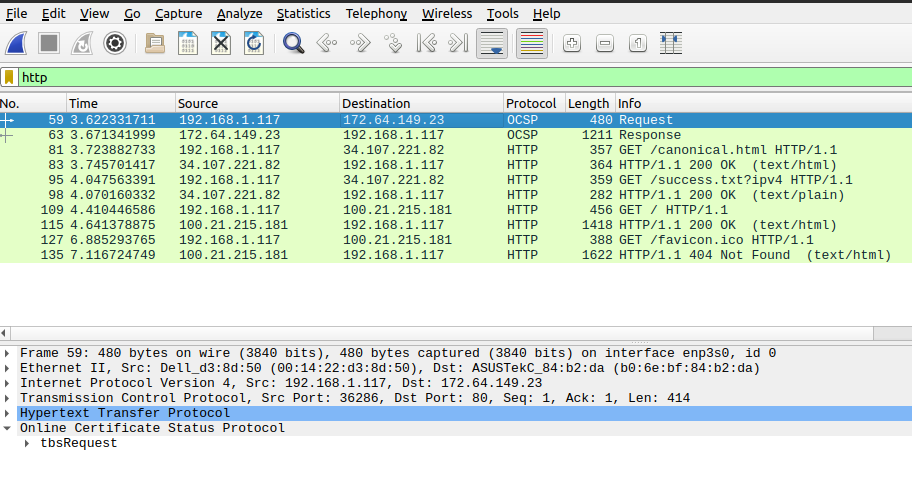Start capturing packets with the shark fin icon
The image size is (912, 499).
tap(16, 43)
